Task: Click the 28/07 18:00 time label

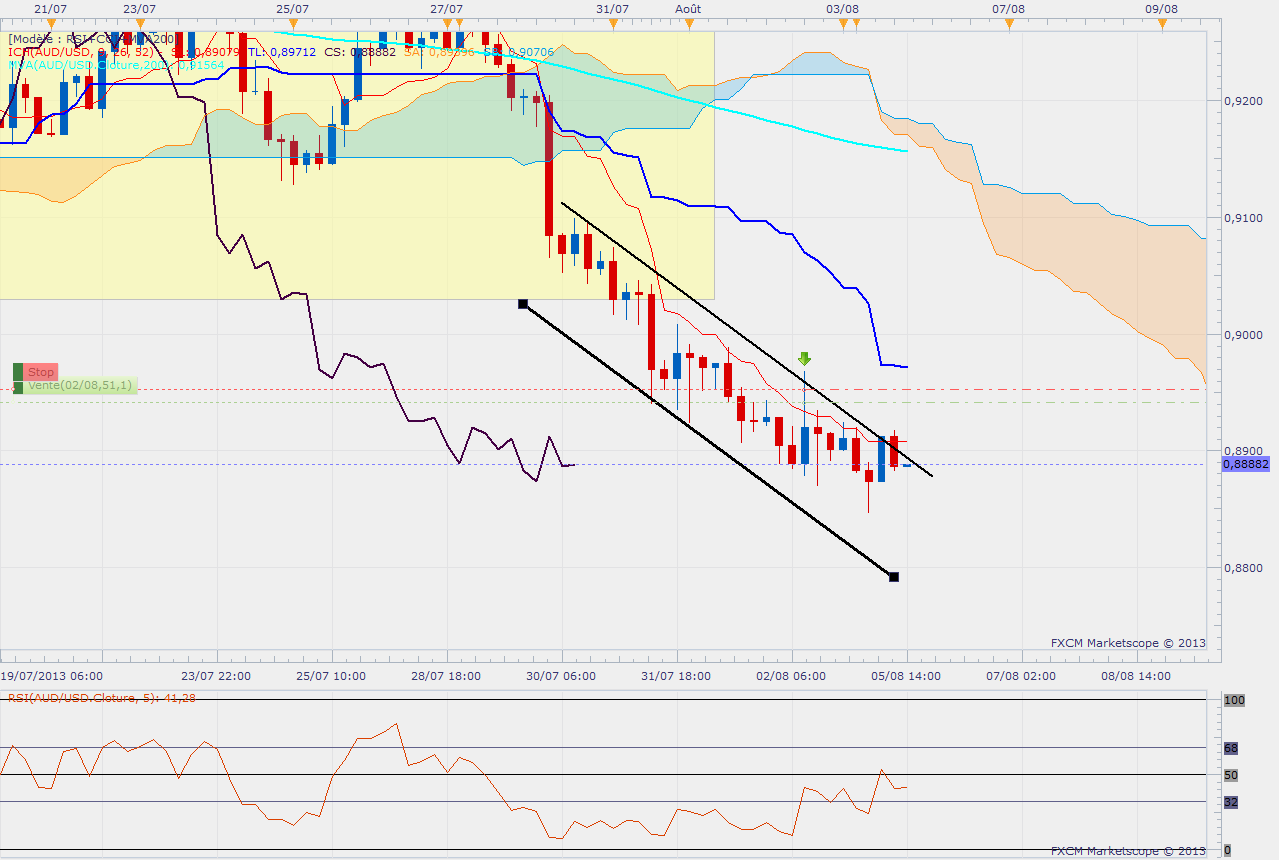Action: pyautogui.click(x=447, y=676)
